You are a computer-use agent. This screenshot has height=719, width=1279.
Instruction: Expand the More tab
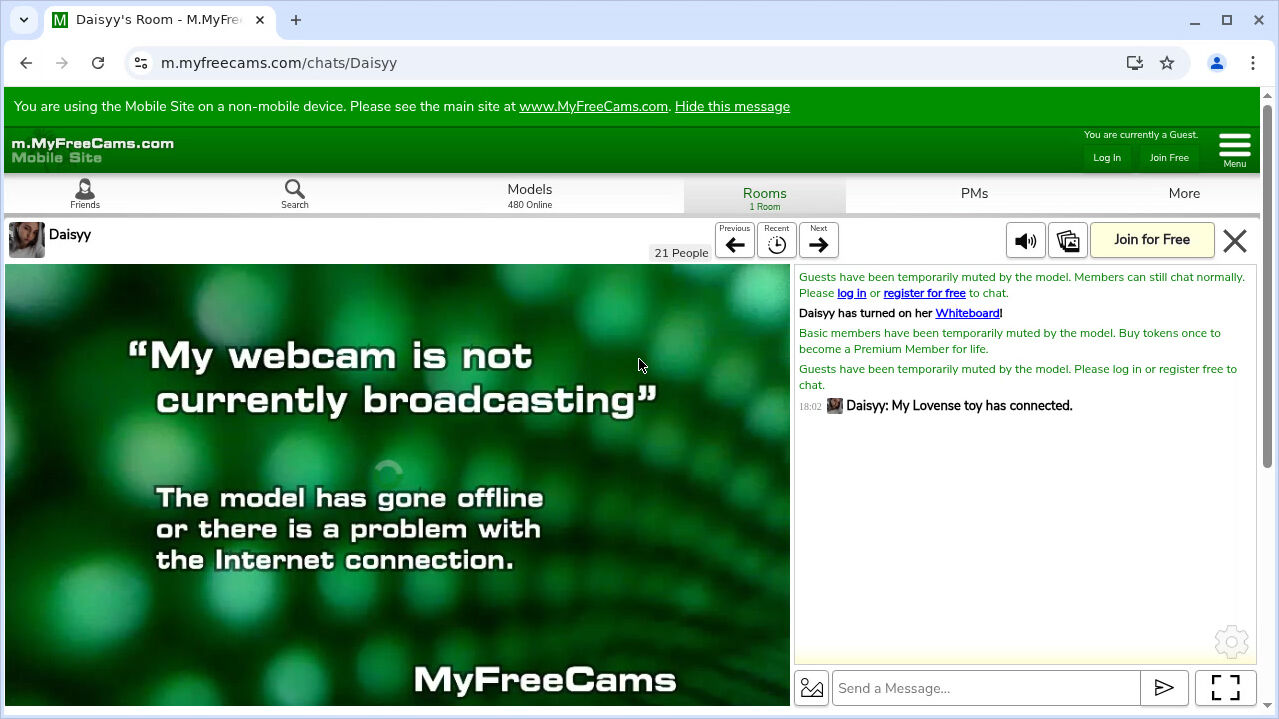[1184, 194]
